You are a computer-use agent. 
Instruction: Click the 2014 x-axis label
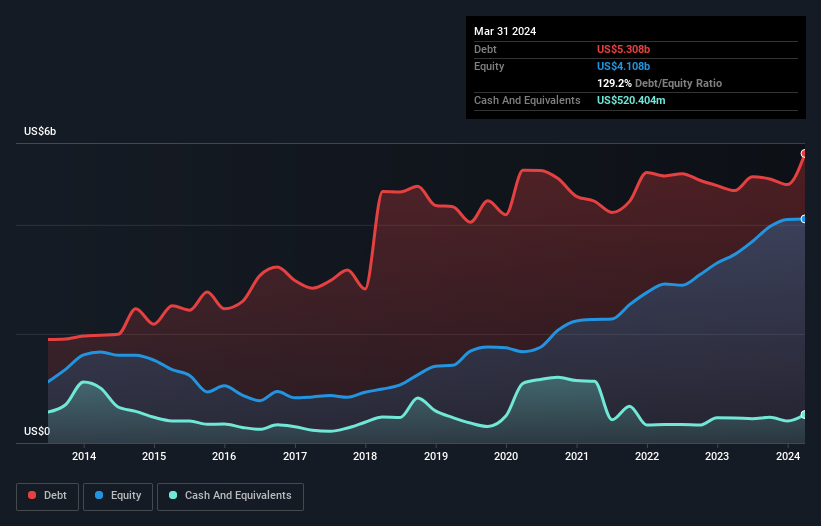point(84,456)
